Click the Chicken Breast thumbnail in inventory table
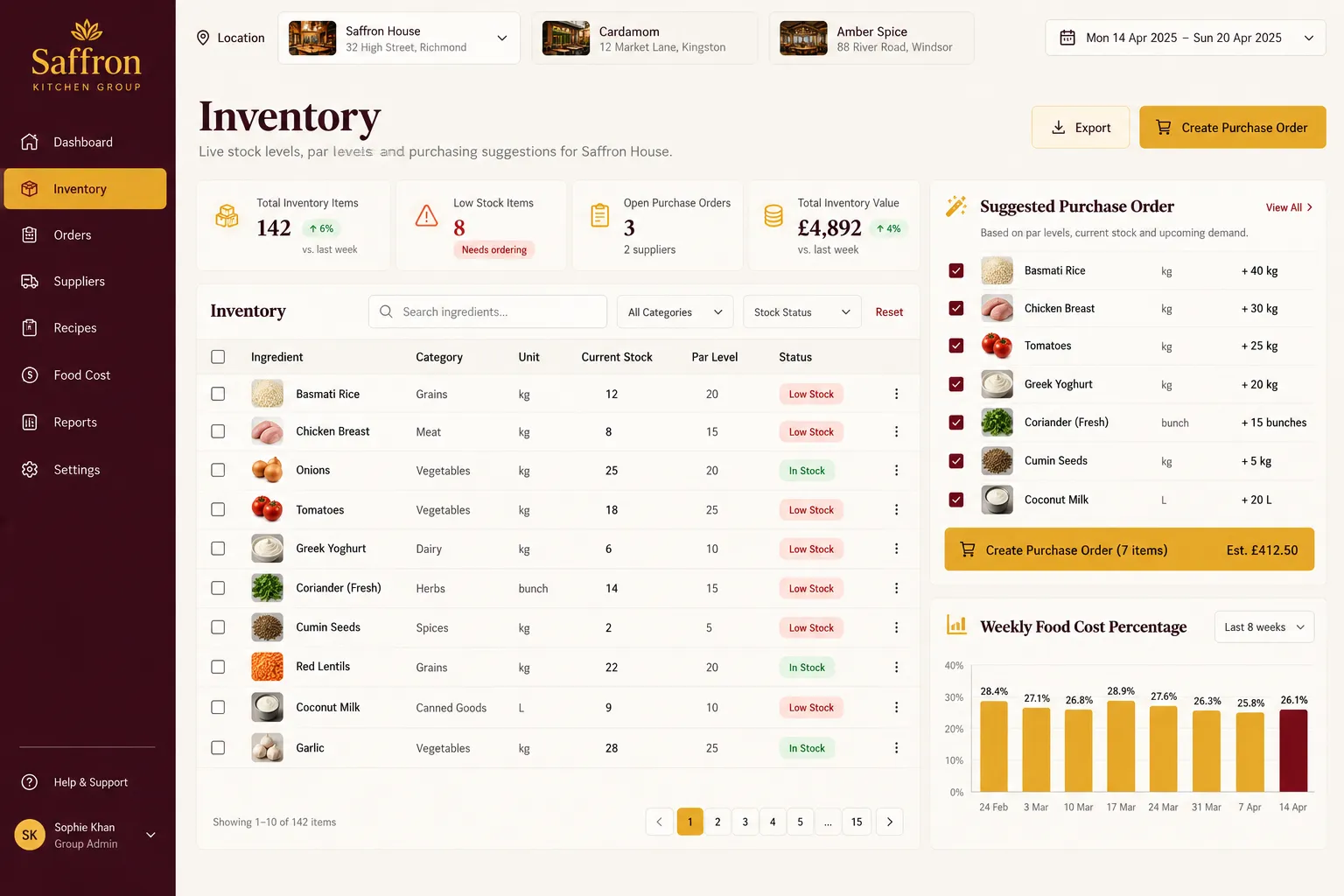This screenshot has height=896, width=1344. (x=267, y=431)
